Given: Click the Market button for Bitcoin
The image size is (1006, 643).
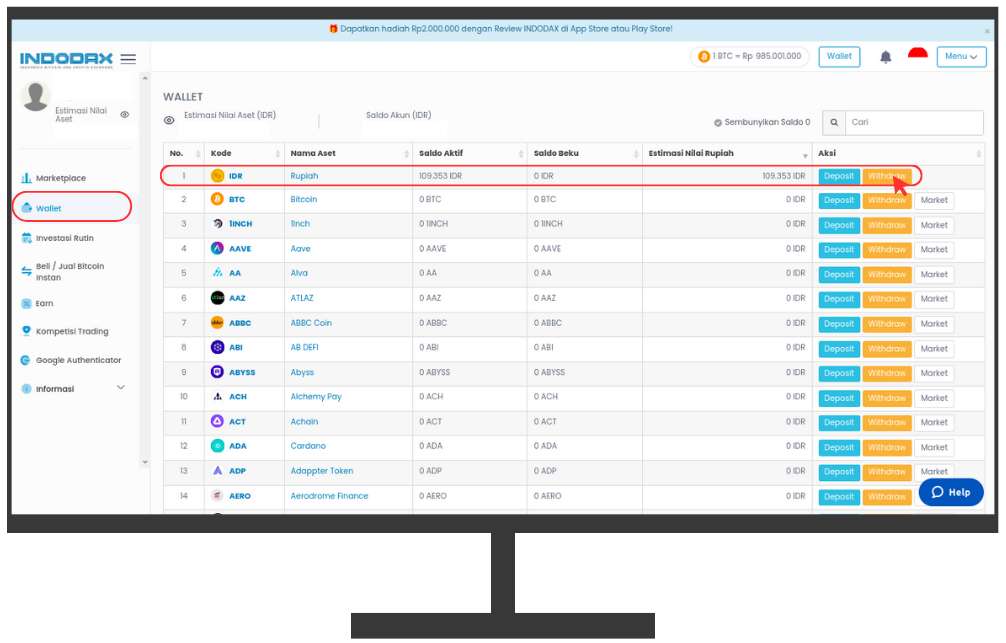Looking at the screenshot, I should pos(934,200).
